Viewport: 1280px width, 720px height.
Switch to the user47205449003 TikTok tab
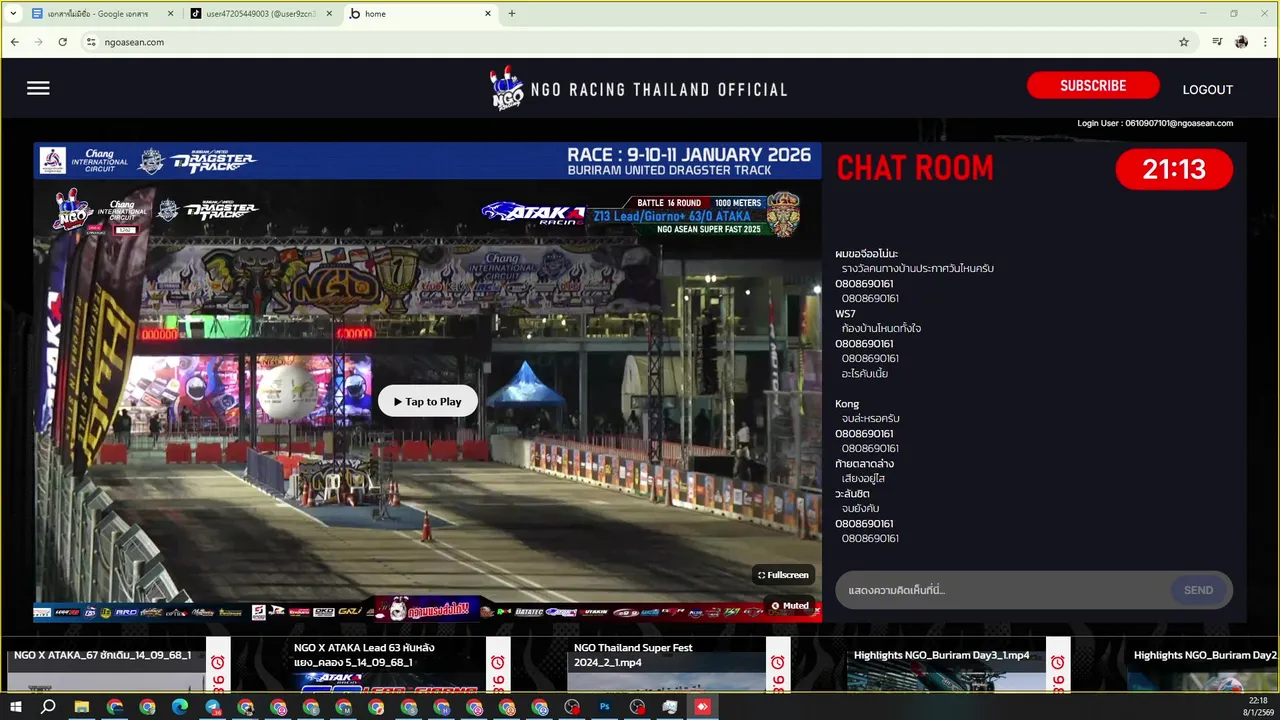262,14
